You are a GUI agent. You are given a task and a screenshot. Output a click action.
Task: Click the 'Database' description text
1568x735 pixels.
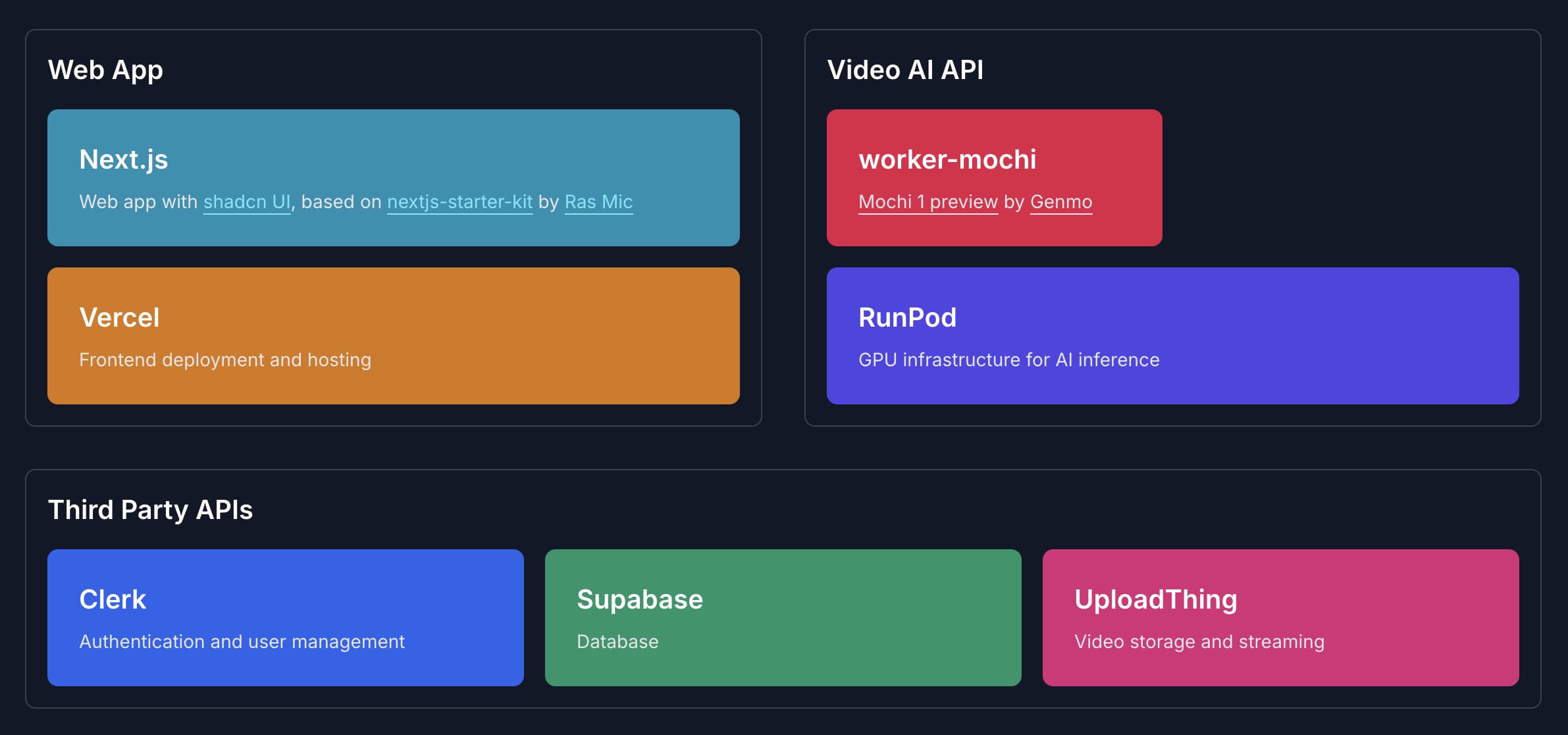click(x=617, y=641)
